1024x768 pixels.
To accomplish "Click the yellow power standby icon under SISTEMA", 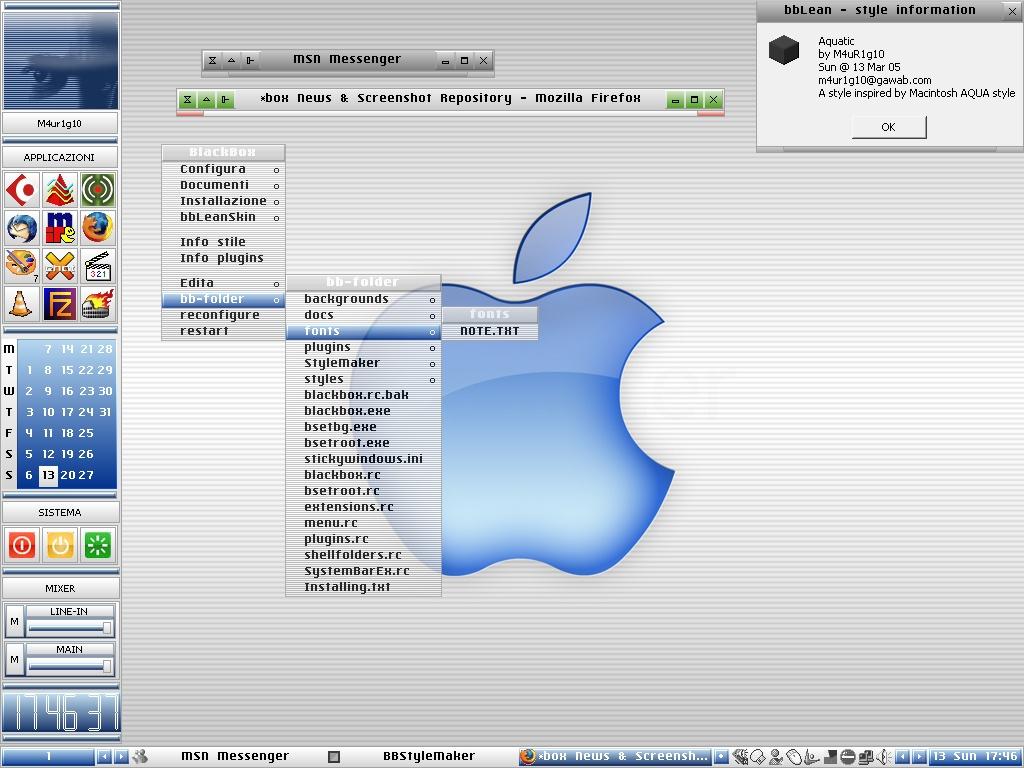I will [60, 545].
